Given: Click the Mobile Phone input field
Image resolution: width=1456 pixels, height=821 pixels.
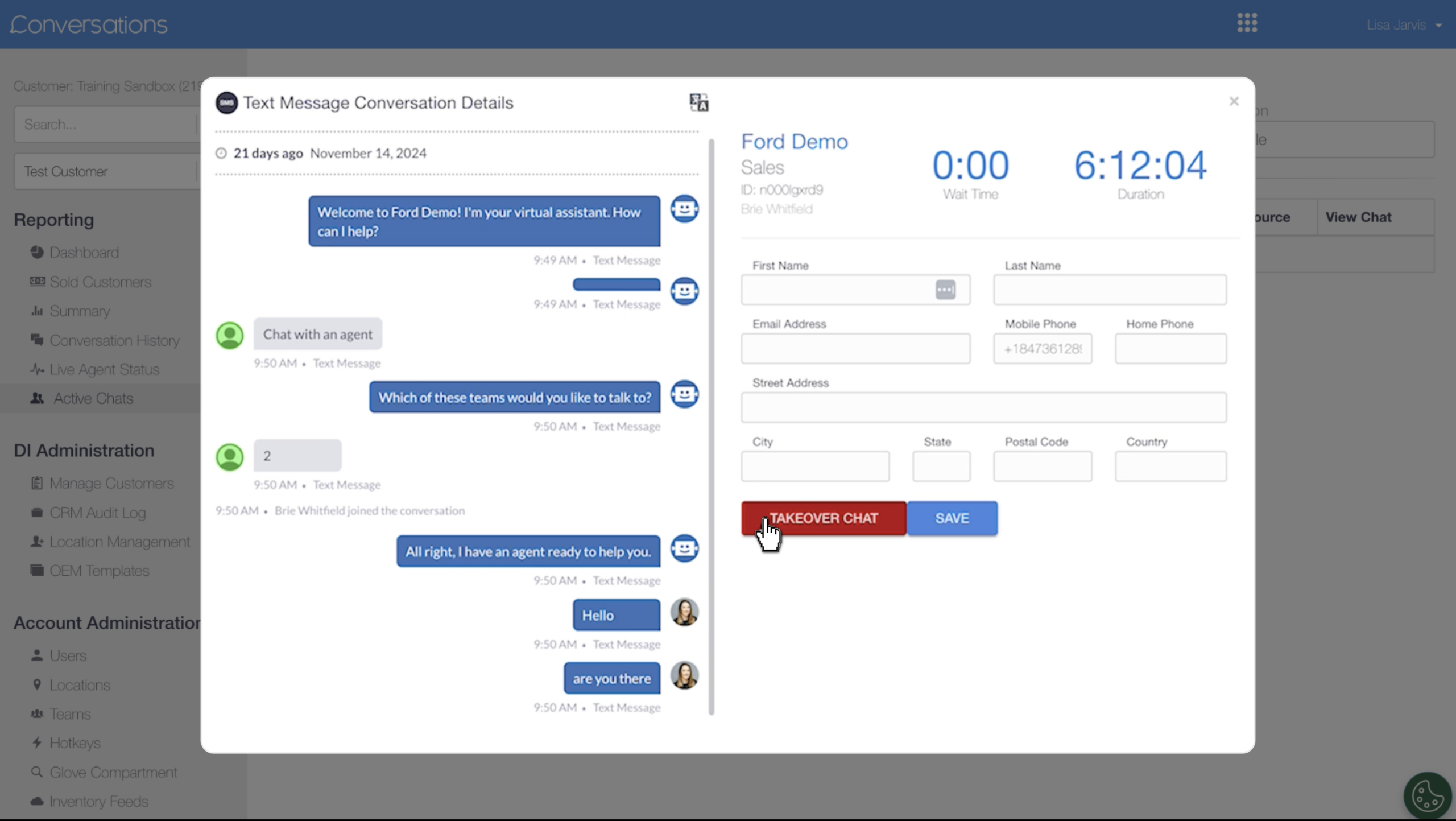Looking at the screenshot, I should pos(1043,349).
